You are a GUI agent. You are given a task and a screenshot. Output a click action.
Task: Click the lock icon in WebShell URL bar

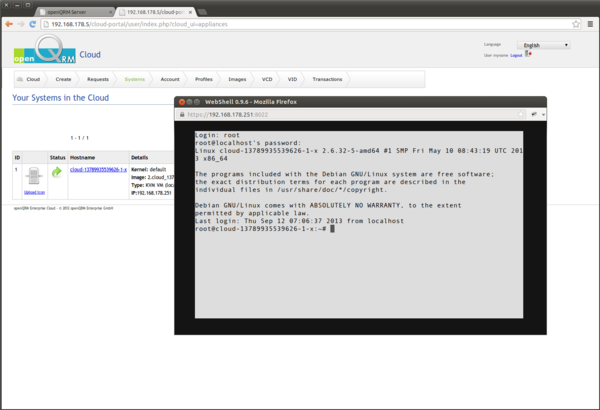[182, 114]
